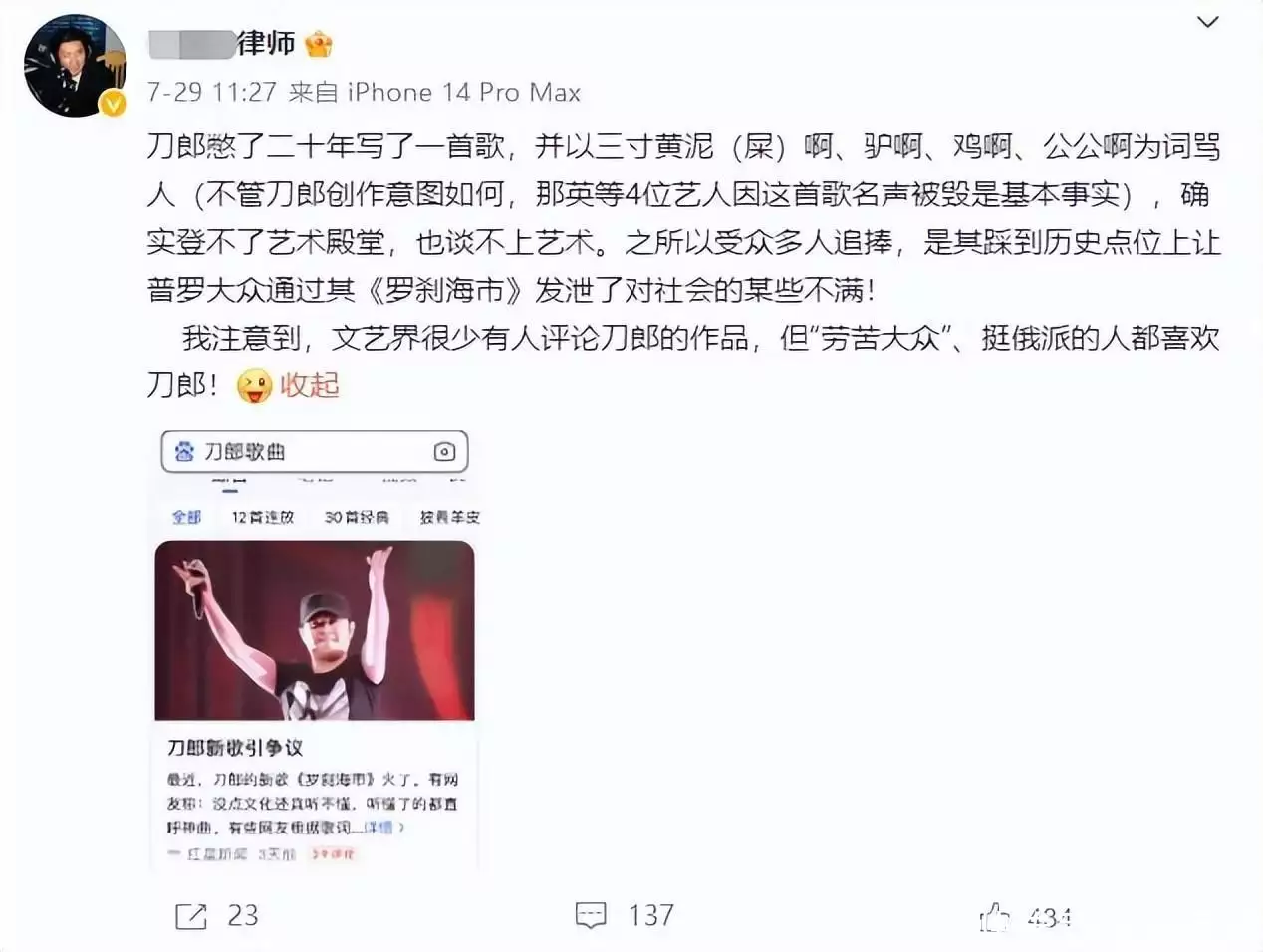
Task: Like the post with thumbs-up icon
Action: 994,917
